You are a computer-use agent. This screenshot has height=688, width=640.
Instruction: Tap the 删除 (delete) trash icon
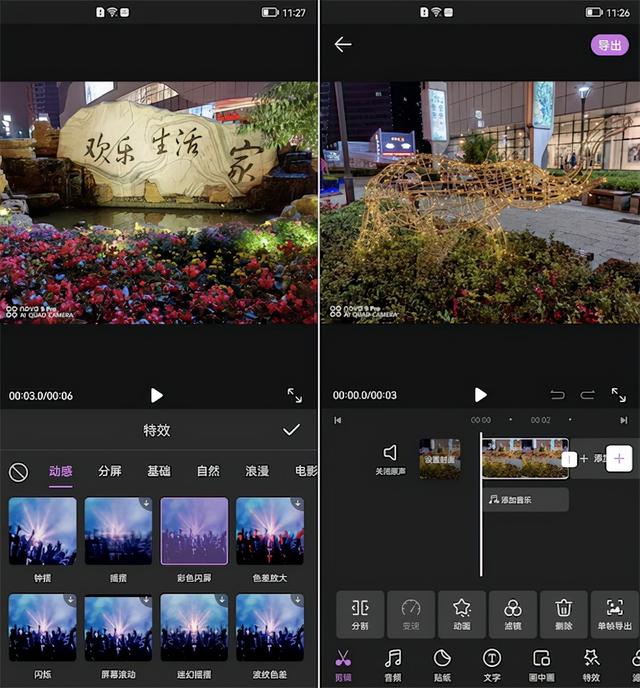pyautogui.click(x=563, y=614)
